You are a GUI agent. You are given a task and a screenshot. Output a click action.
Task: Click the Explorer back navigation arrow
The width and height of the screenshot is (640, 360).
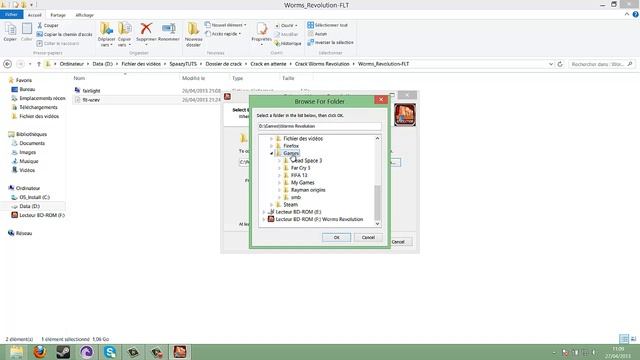tap(7, 64)
